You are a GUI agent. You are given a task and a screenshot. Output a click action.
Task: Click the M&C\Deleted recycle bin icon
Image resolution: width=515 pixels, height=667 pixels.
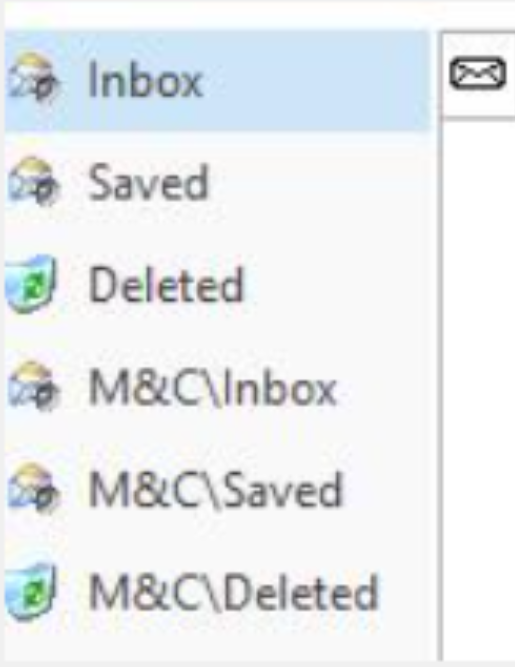coord(31,591)
